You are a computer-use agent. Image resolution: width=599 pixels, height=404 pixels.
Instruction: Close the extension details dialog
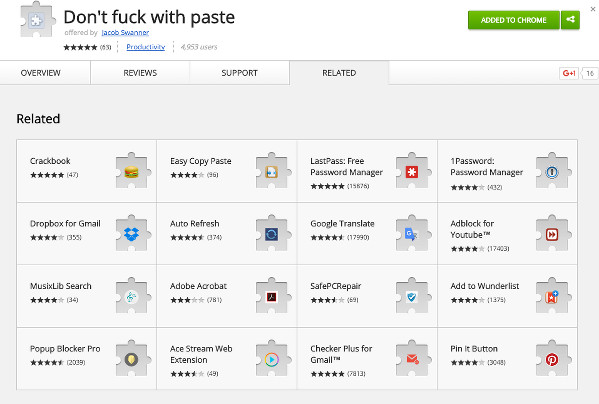point(593,9)
